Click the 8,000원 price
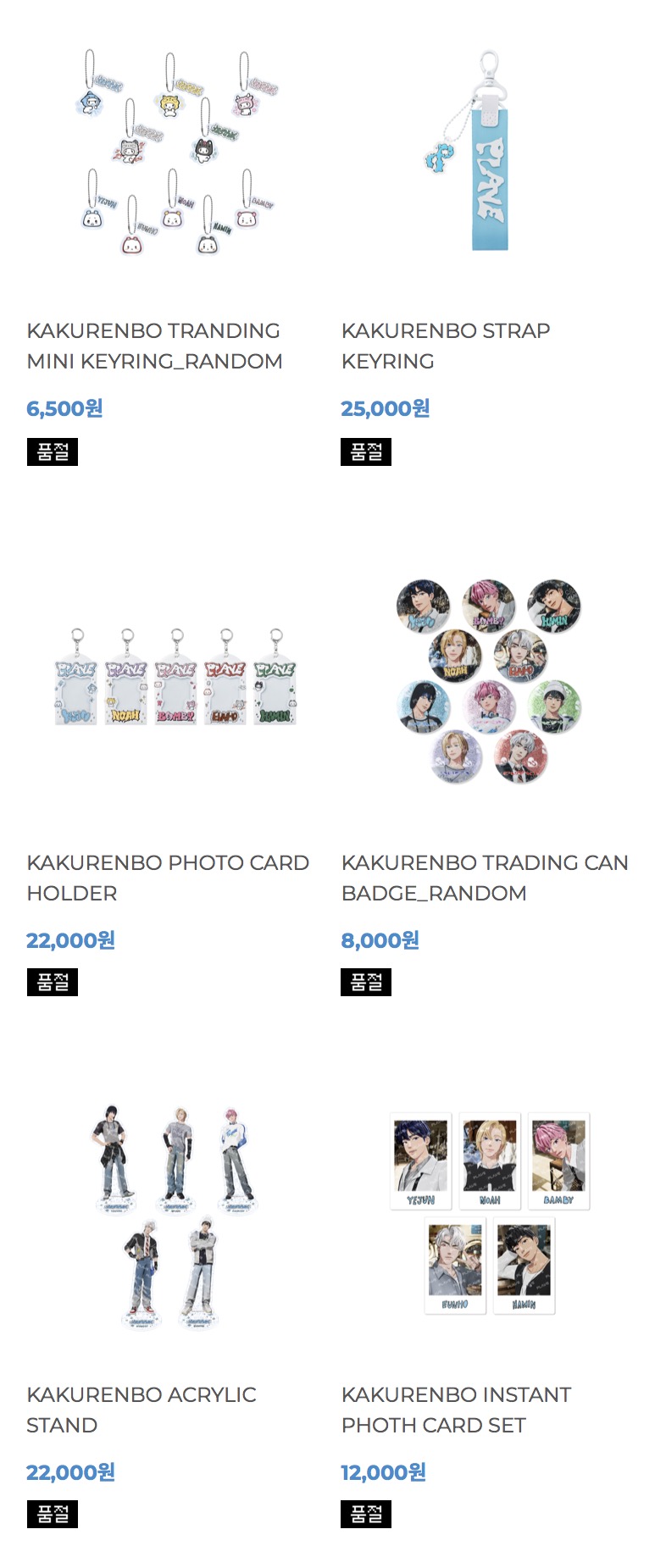The height and width of the screenshot is (1568, 666). click(380, 940)
